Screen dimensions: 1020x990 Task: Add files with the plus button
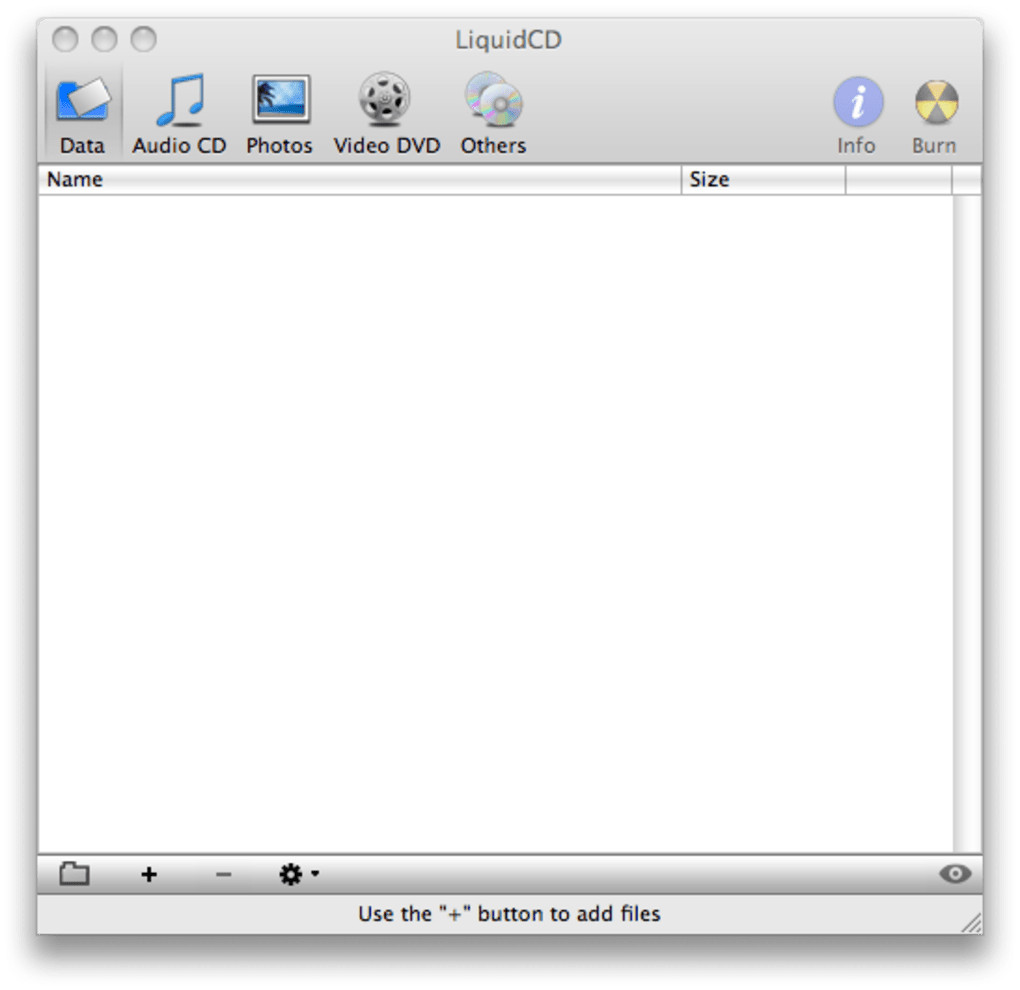(x=149, y=874)
